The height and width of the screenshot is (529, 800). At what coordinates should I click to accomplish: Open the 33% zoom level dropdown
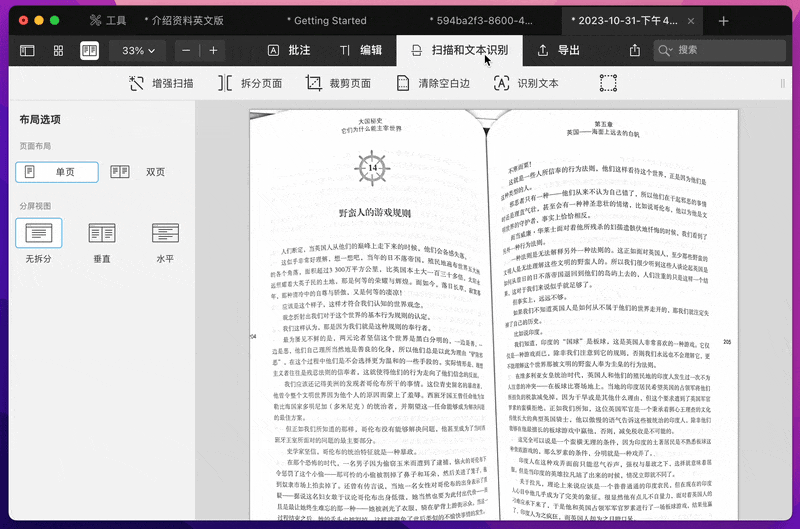tap(138, 50)
